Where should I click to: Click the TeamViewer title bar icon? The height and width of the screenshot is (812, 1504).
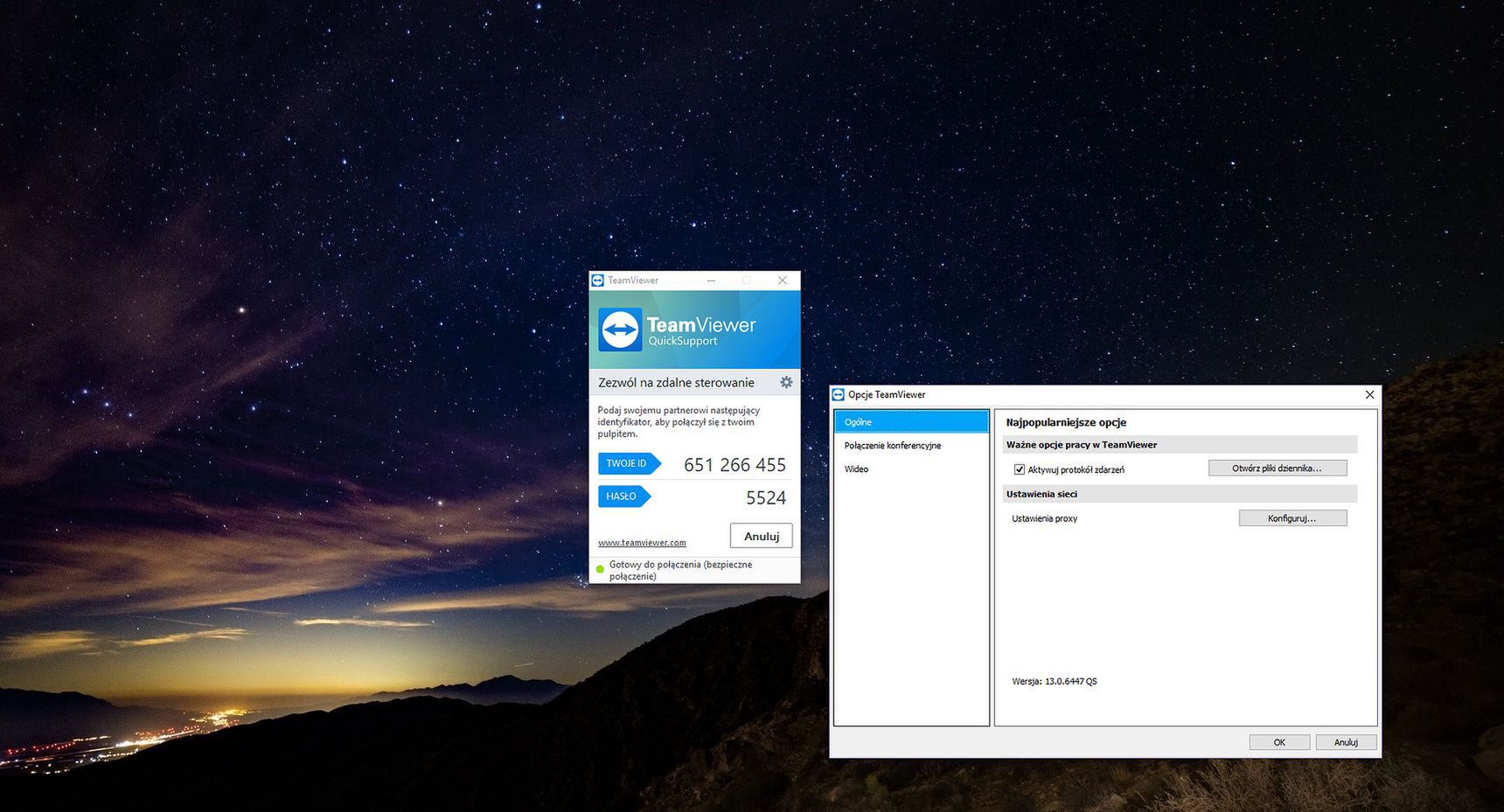[x=598, y=281]
